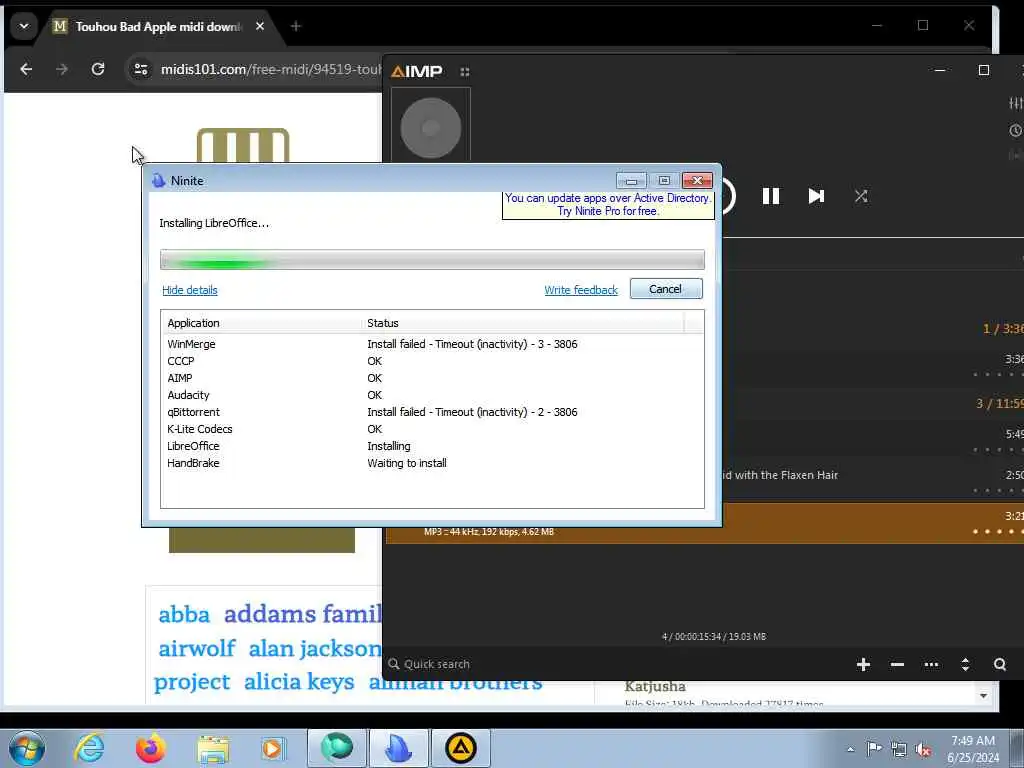Open Write feedback link in Ninite
Screen dimensions: 1024x768
click(581, 290)
